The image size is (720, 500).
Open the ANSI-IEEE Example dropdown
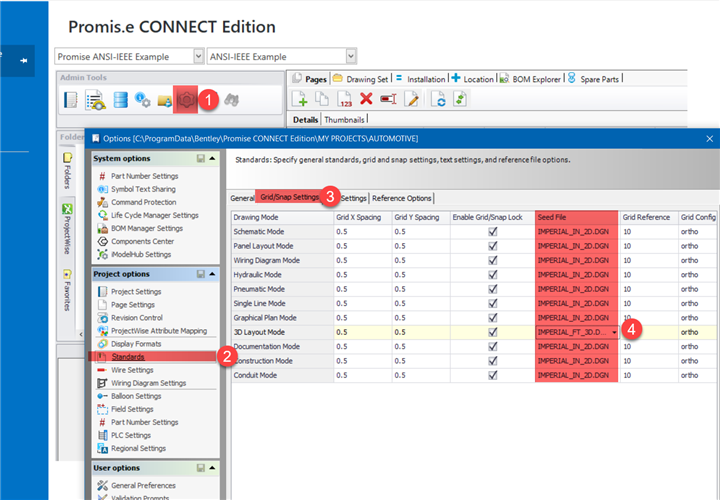tap(351, 56)
